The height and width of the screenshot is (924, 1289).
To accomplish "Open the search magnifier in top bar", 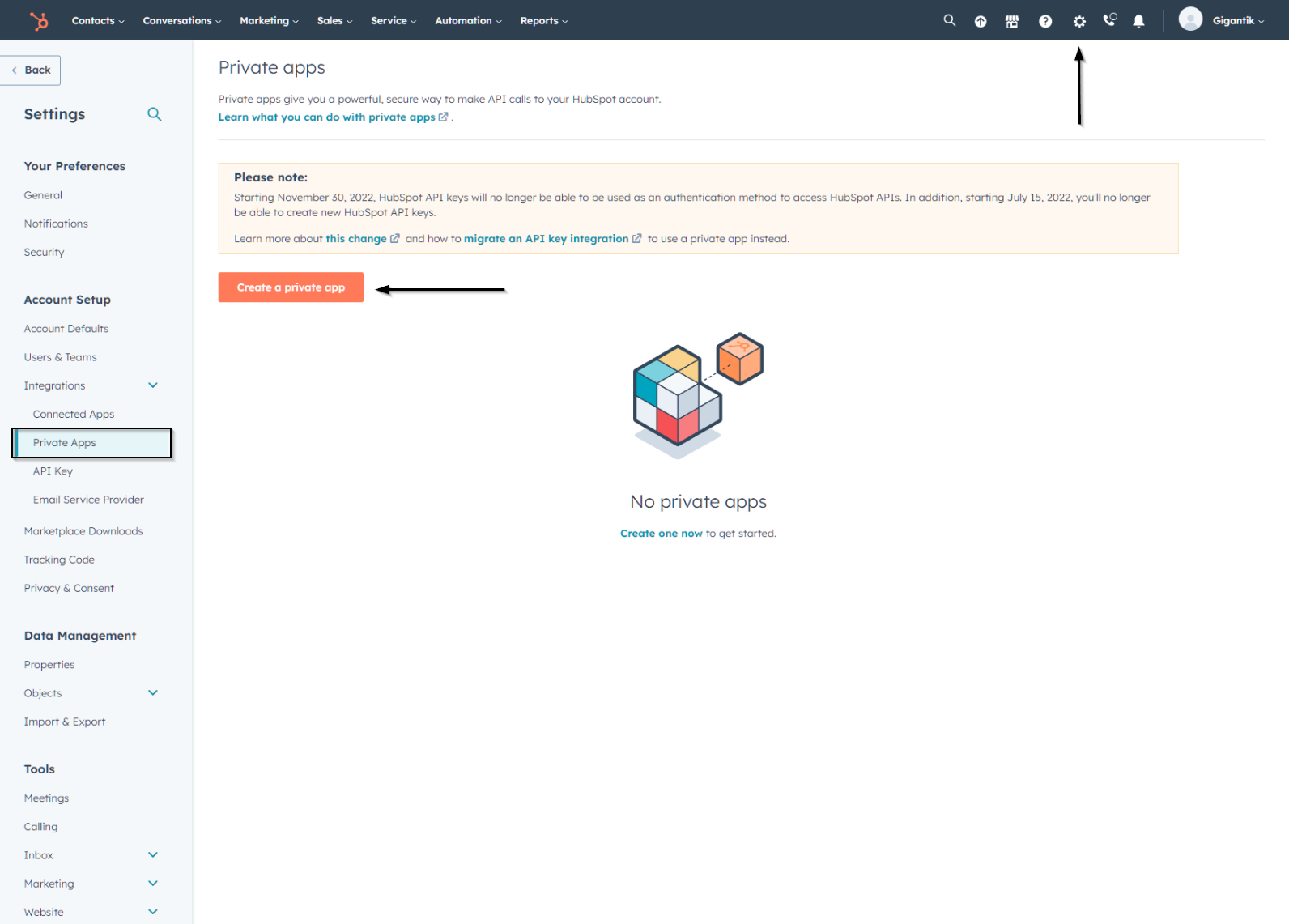I will [949, 20].
